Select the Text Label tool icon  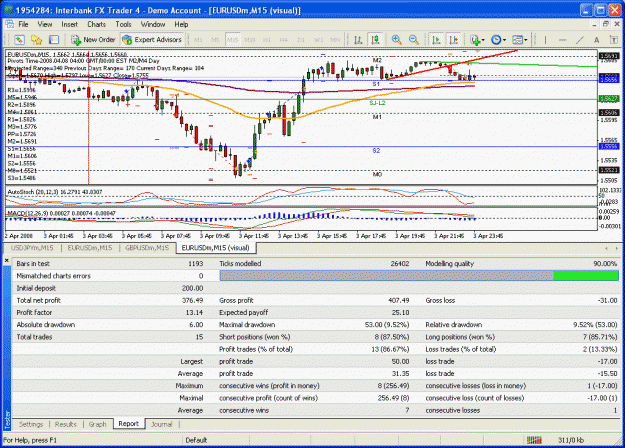tap(614, 40)
